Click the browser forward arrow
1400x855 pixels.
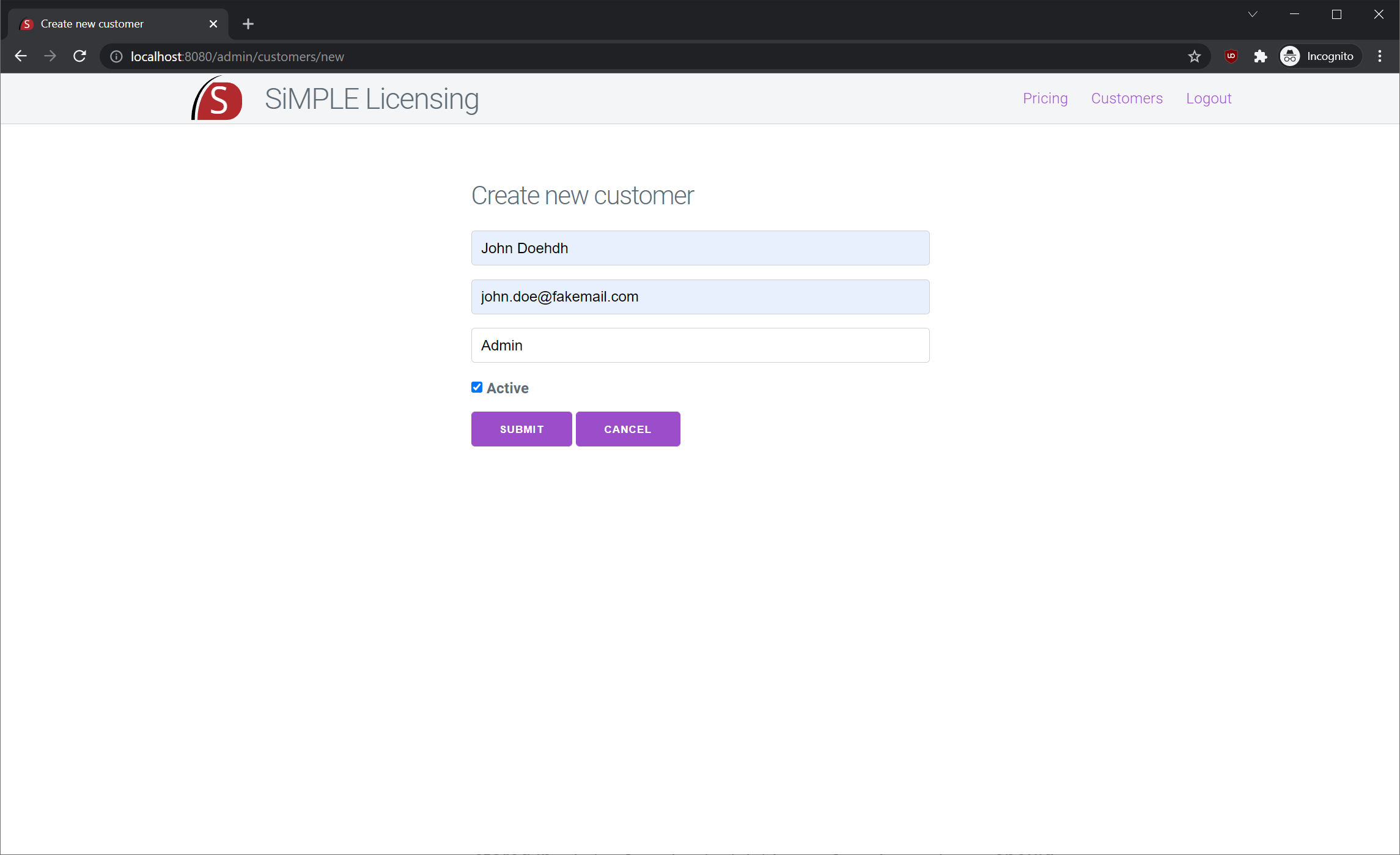[x=50, y=56]
